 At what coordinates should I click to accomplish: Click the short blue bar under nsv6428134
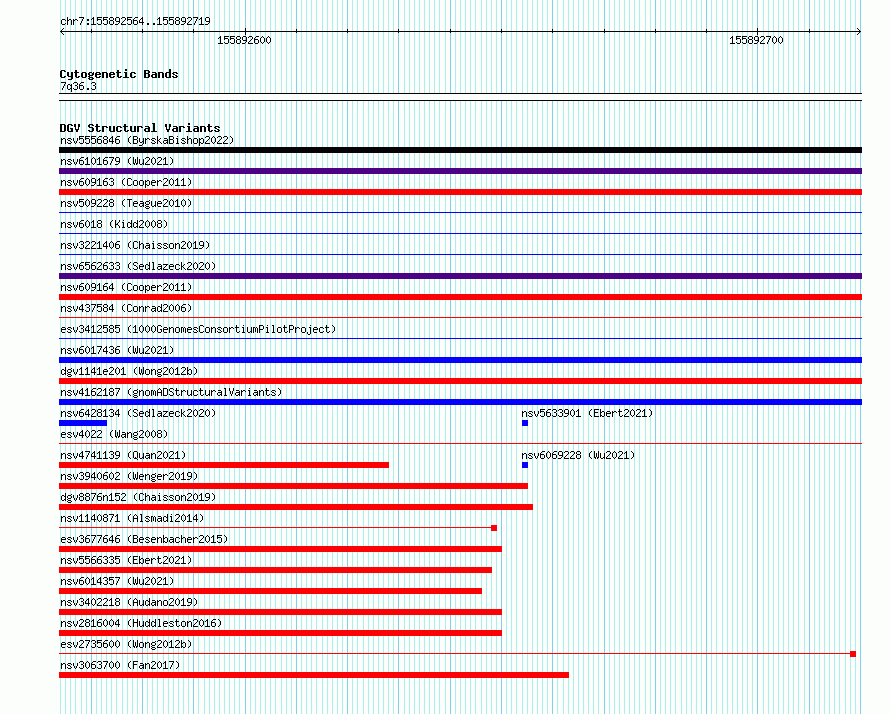[83, 423]
